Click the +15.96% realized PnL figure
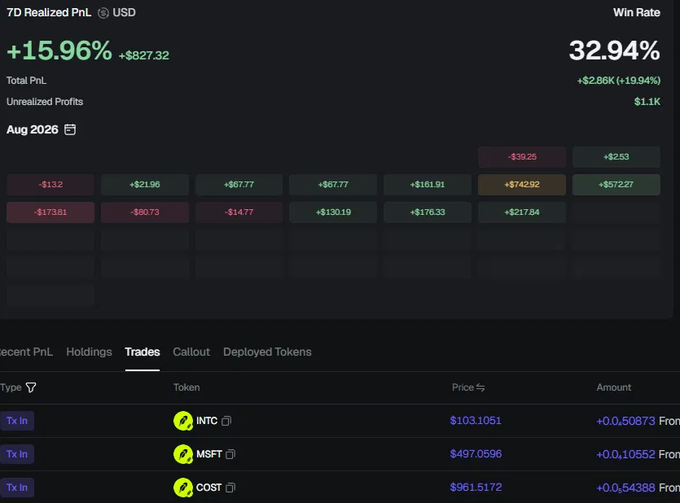Image resolution: width=680 pixels, height=503 pixels. [x=59, y=50]
